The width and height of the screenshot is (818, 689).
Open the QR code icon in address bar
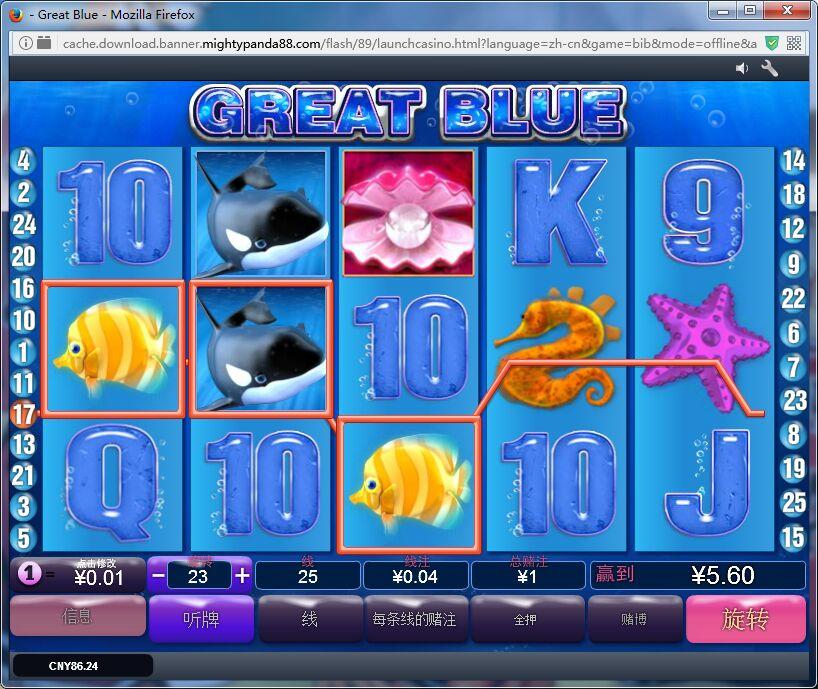(x=794, y=43)
